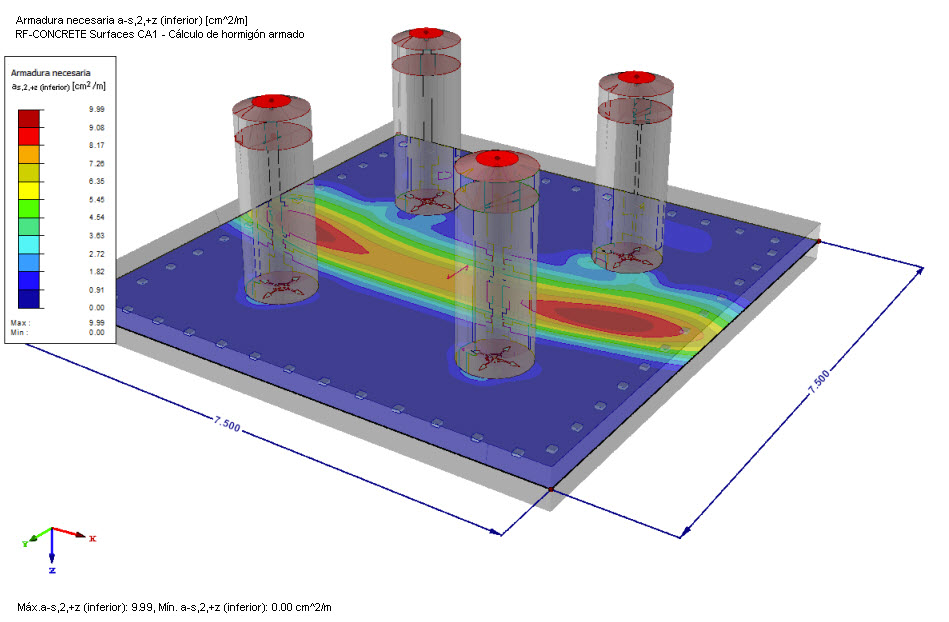Click the red X axis label of triad
The image size is (949, 622).
[93, 539]
